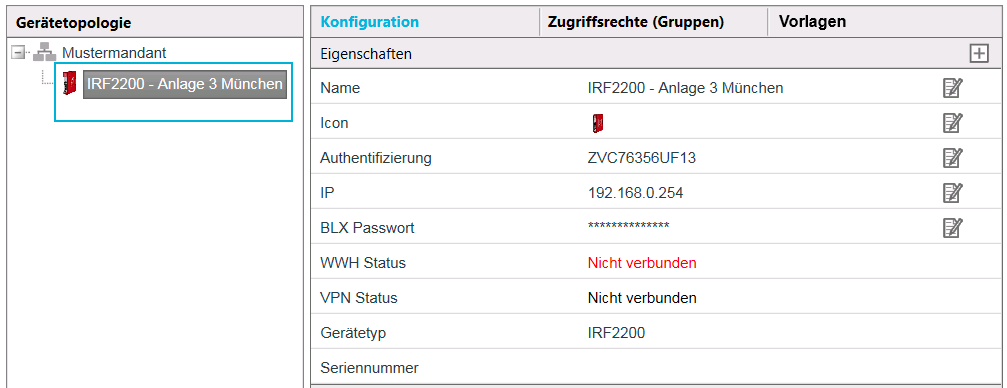
Task: Click the red IRF2200 device icon in tree
Action: point(69,84)
